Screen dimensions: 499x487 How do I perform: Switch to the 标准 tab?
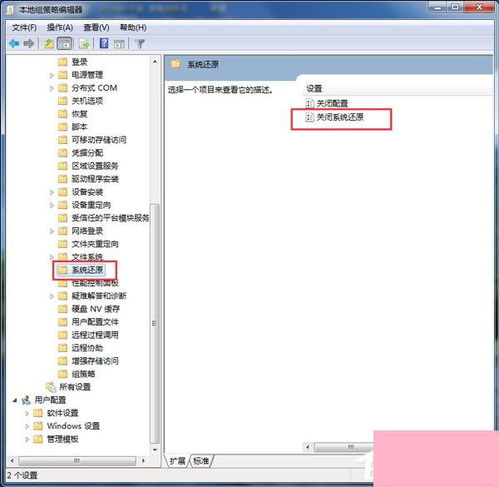pyautogui.click(x=201, y=461)
